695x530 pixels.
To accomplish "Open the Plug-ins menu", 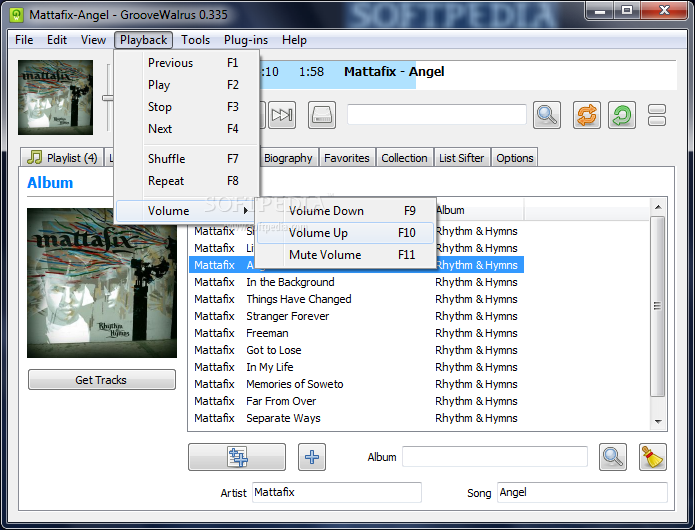I will pyautogui.click(x=246, y=40).
